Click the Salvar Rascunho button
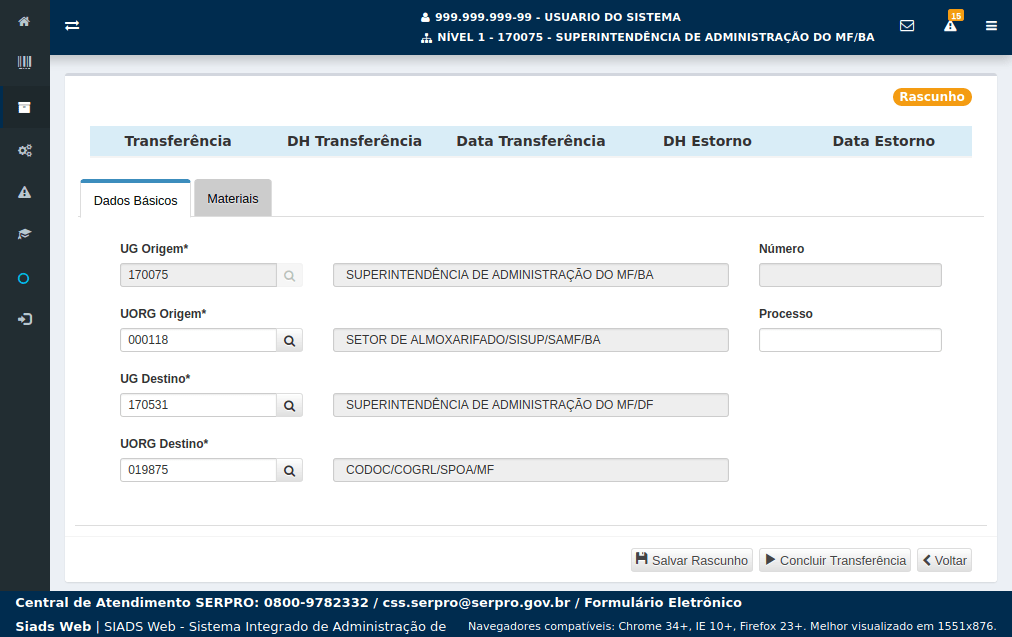Image resolution: width=1012 pixels, height=637 pixels. pyautogui.click(x=692, y=560)
